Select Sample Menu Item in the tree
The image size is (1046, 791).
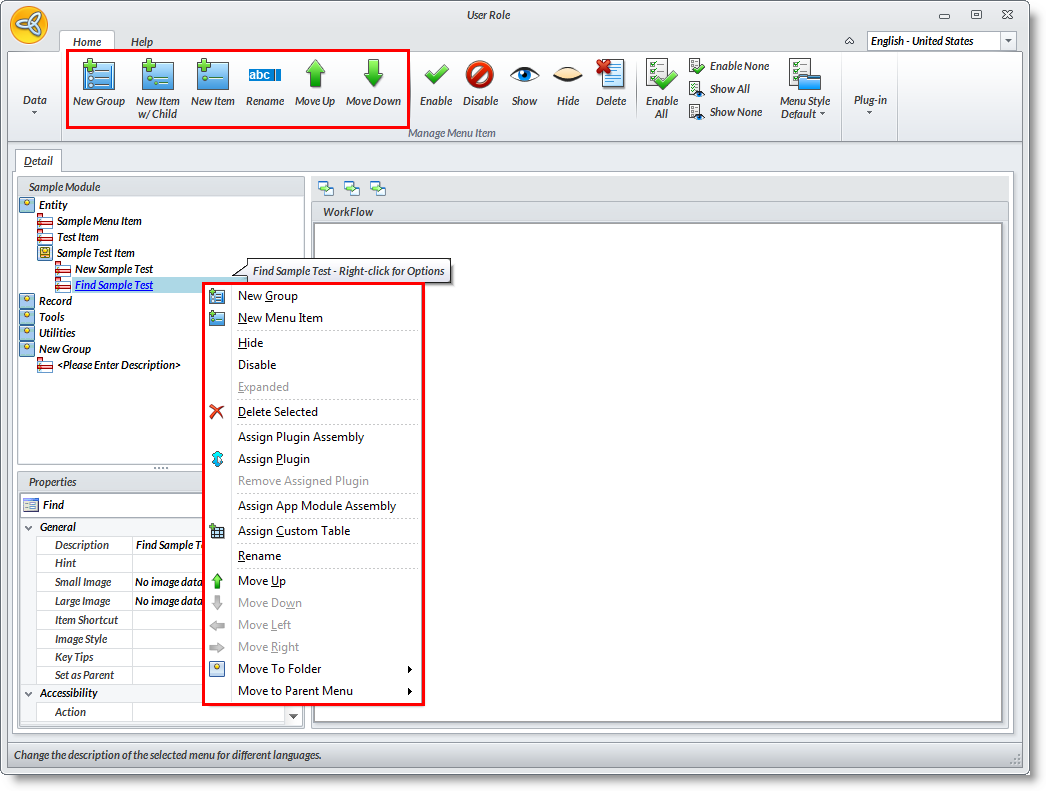[x=99, y=221]
